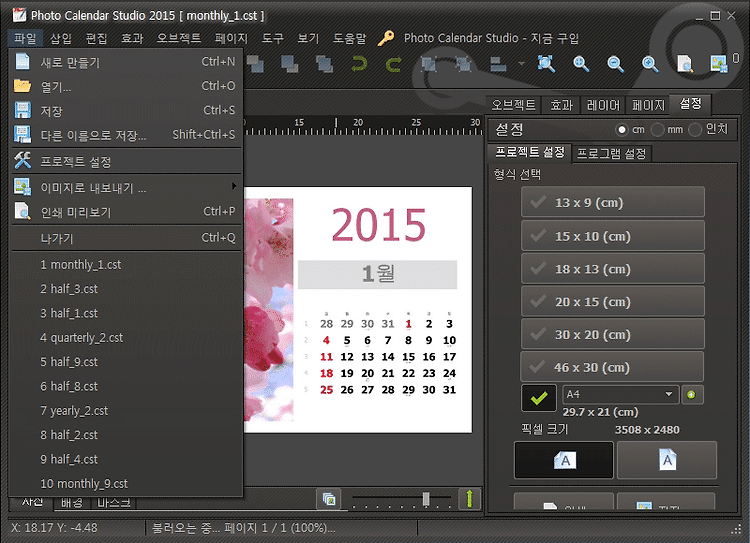Open recent file 10 monthly_9.cst
The height and width of the screenshot is (543, 750).
click(x=126, y=484)
